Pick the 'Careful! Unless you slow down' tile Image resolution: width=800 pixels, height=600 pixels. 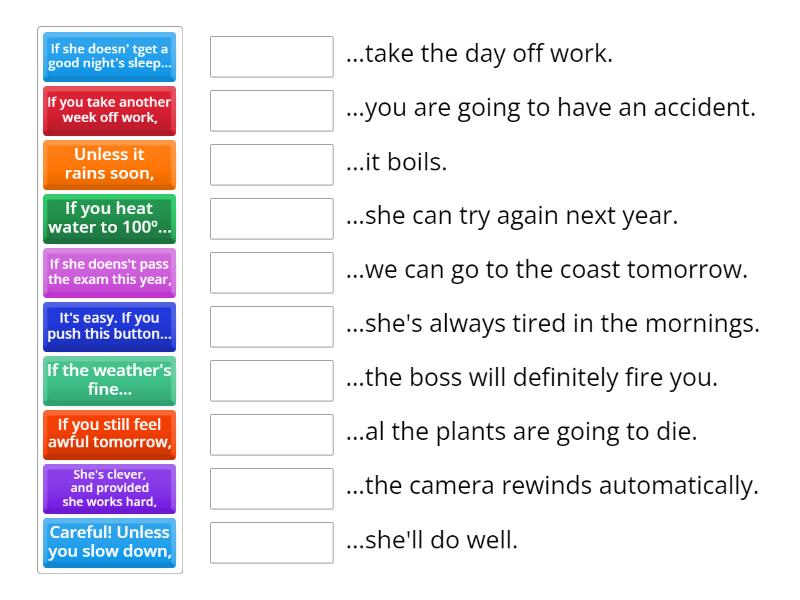coord(110,543)
